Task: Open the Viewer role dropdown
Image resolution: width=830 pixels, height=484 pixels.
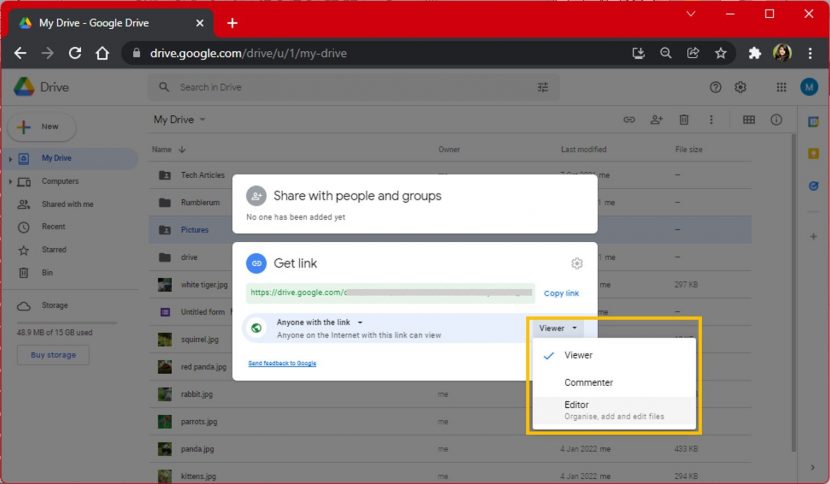Action: pyautogui.click(x=558, y=328)
